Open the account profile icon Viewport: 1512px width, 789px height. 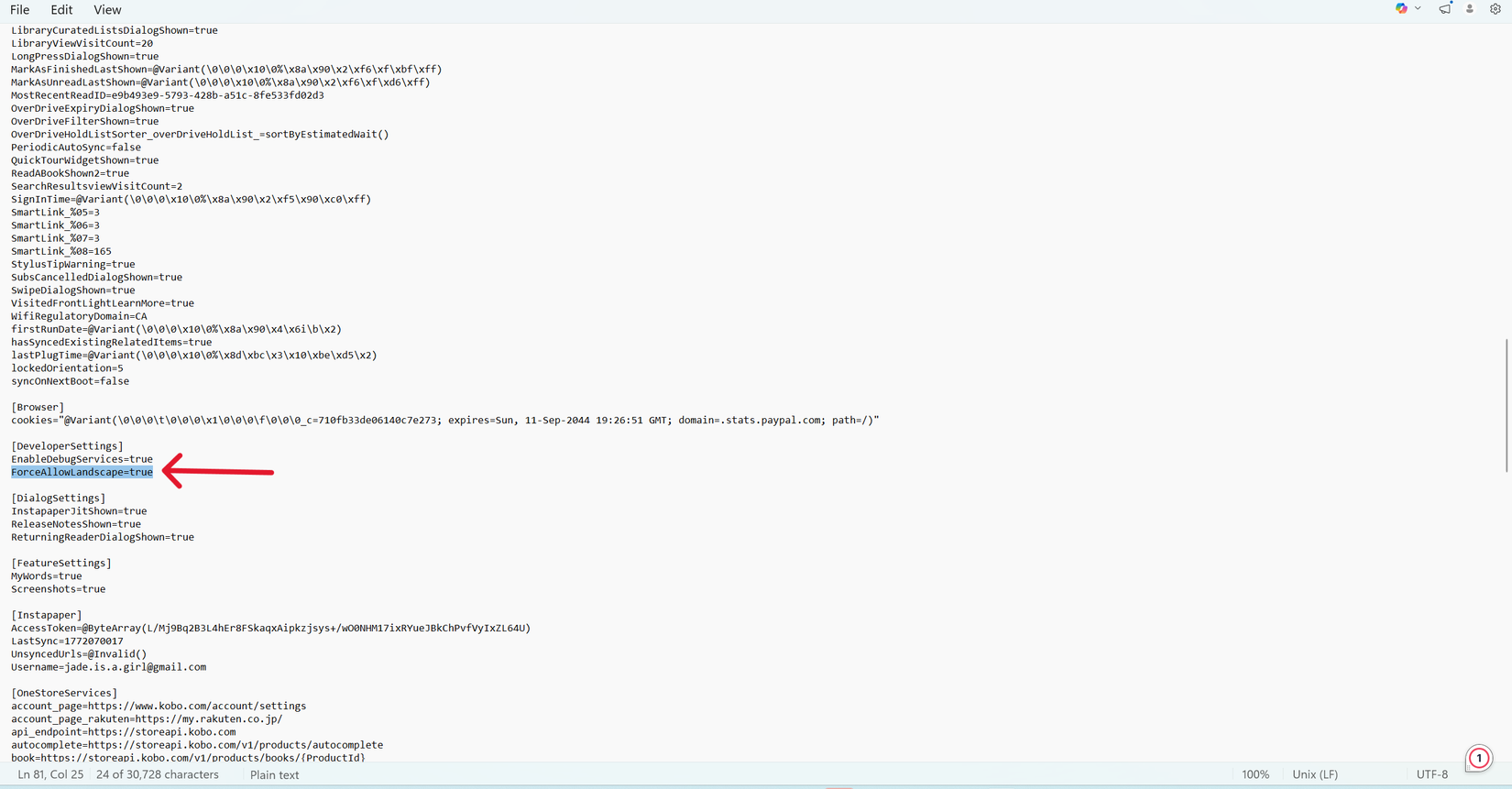tap(1470, 9)
